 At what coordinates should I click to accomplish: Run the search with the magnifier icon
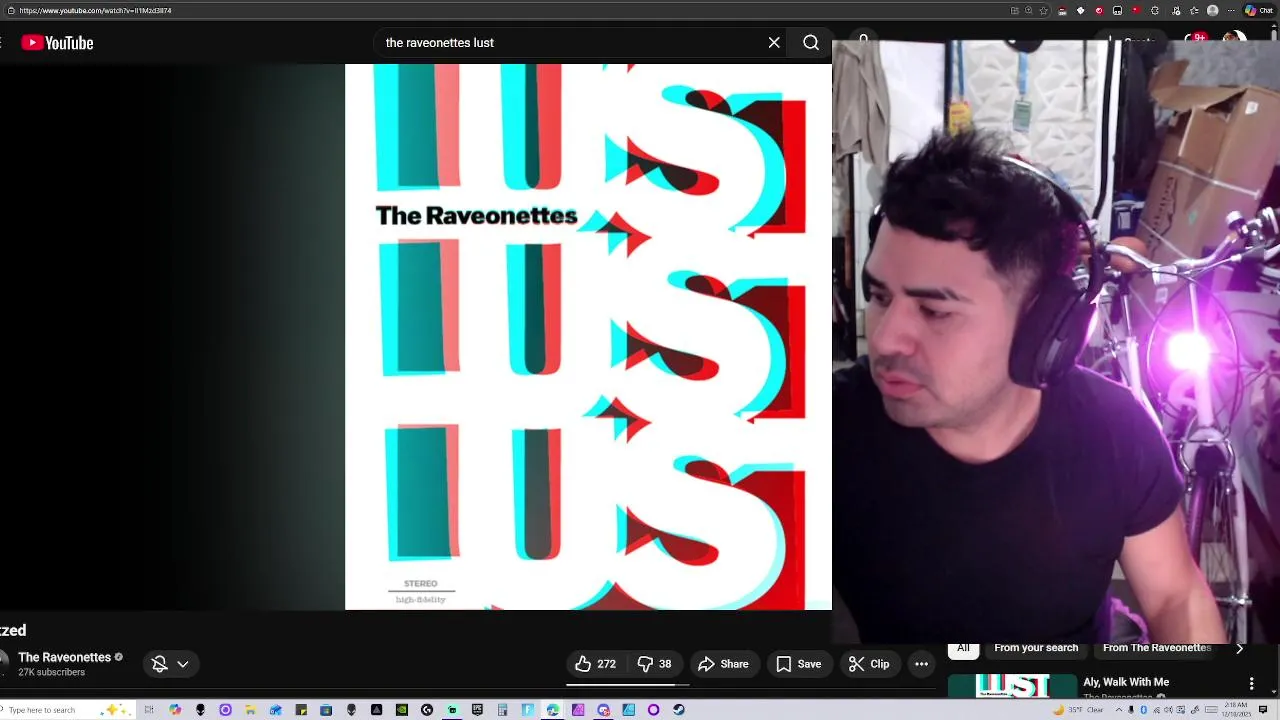(811, 43)
